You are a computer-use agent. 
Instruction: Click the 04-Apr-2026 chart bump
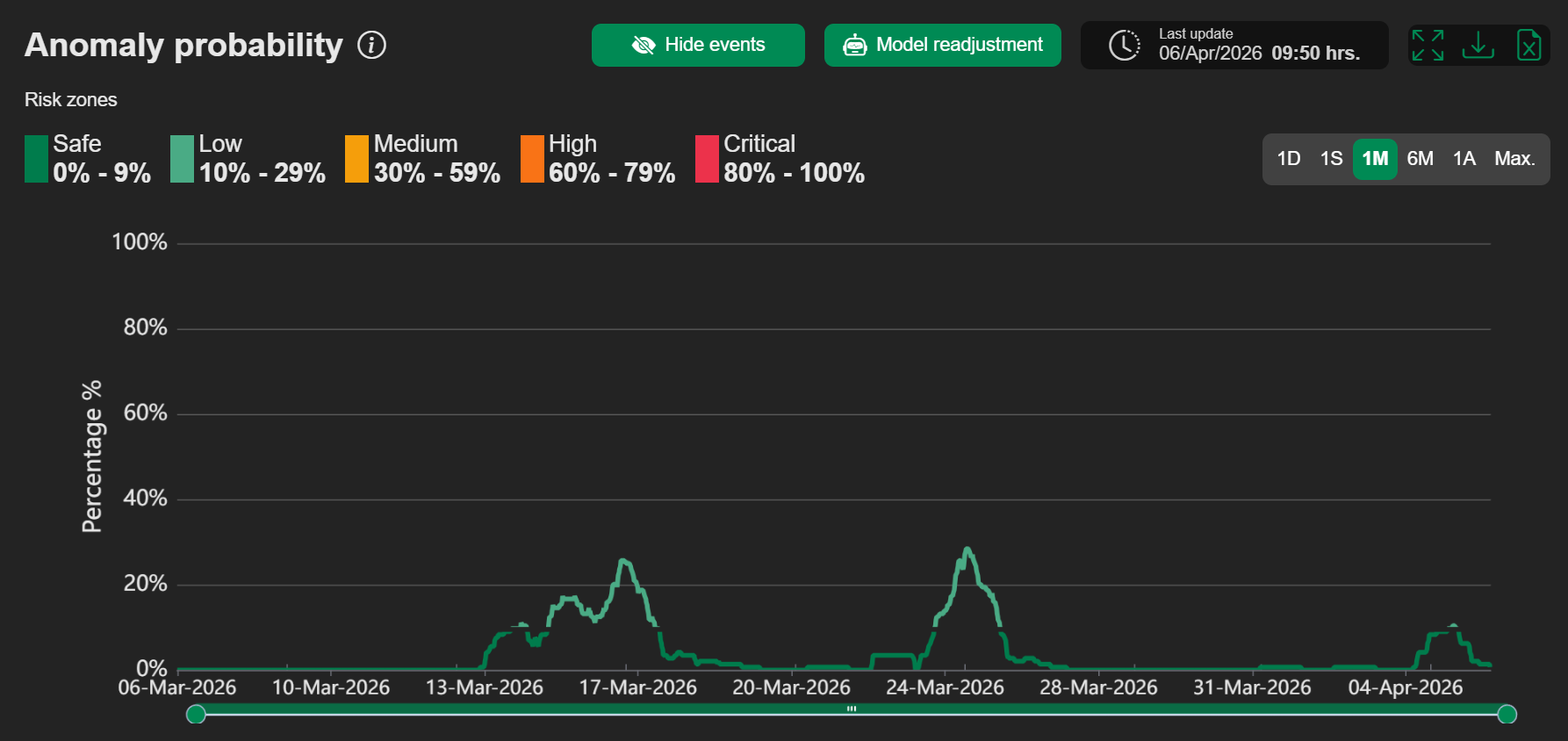(x=1452, y=626)
